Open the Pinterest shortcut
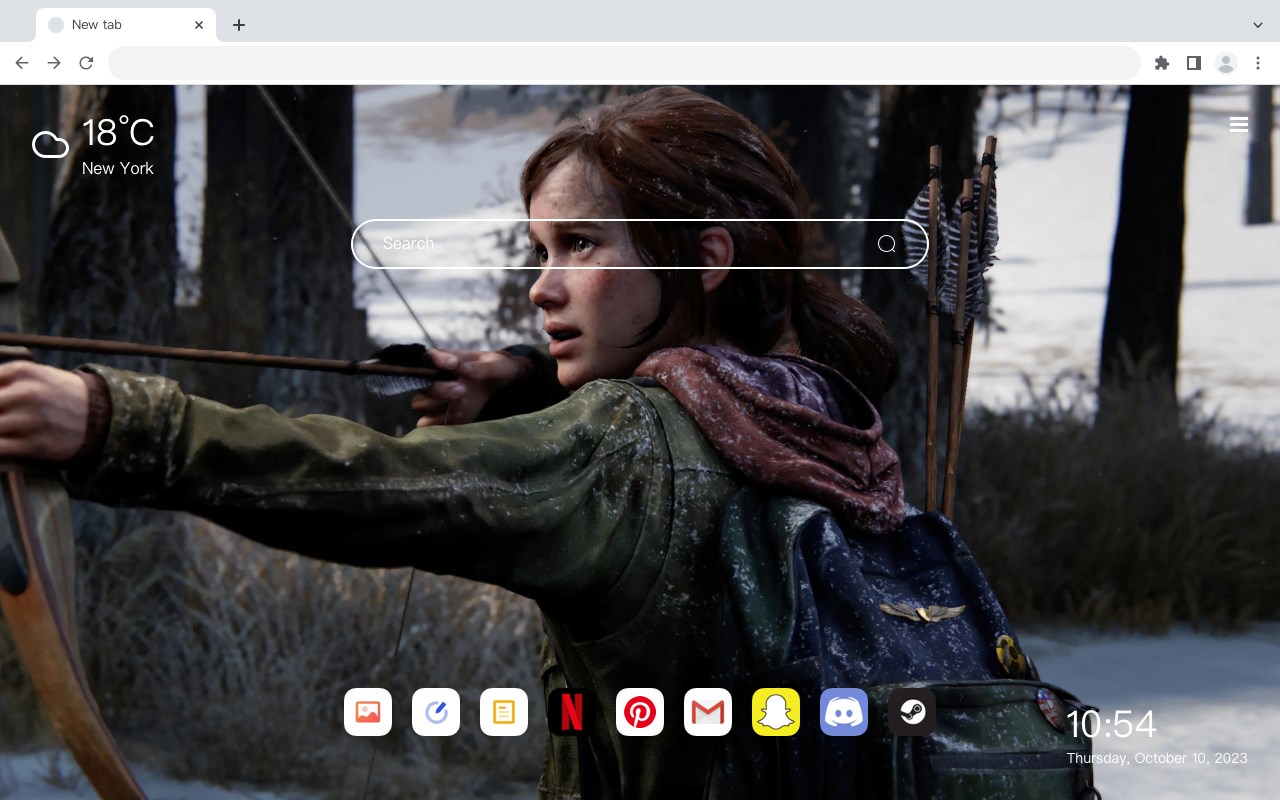 point(640,712)
